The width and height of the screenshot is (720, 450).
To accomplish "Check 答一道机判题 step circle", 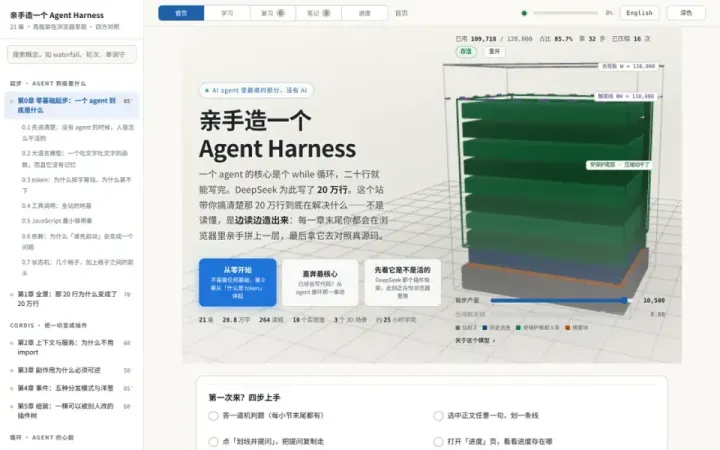I will (213, 416).
